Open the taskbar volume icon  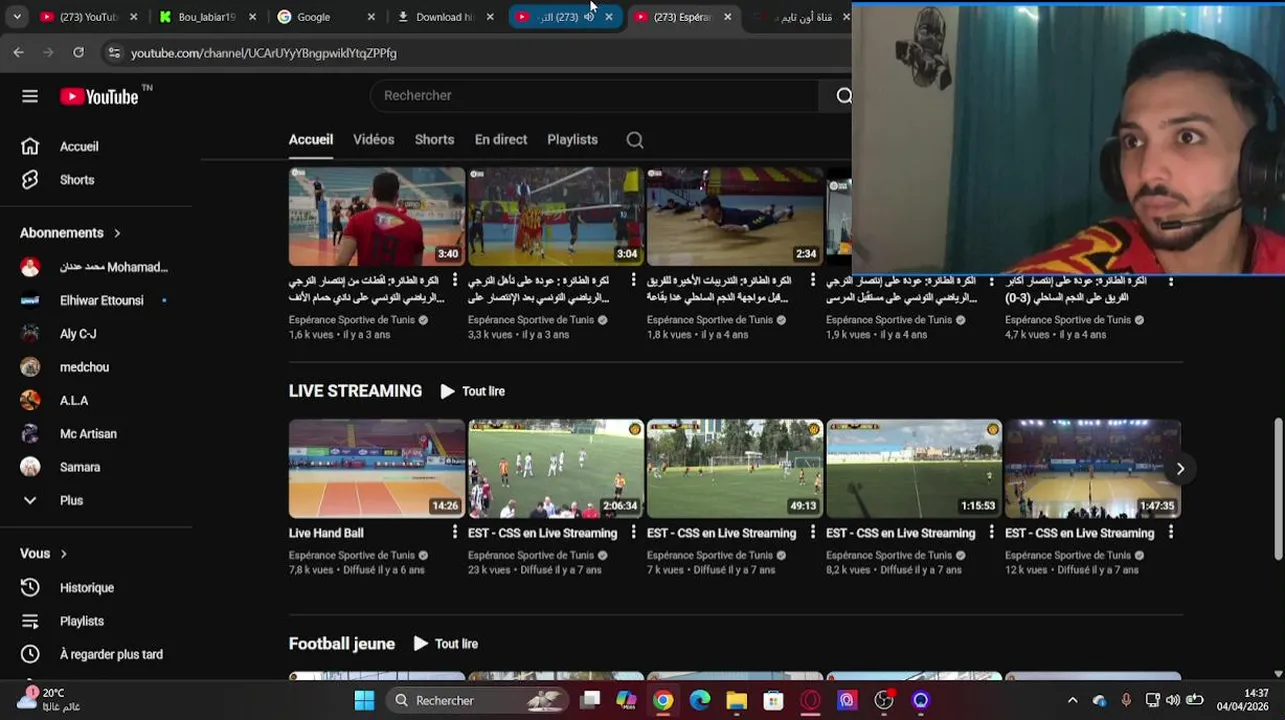click(x=1173, y=700)
